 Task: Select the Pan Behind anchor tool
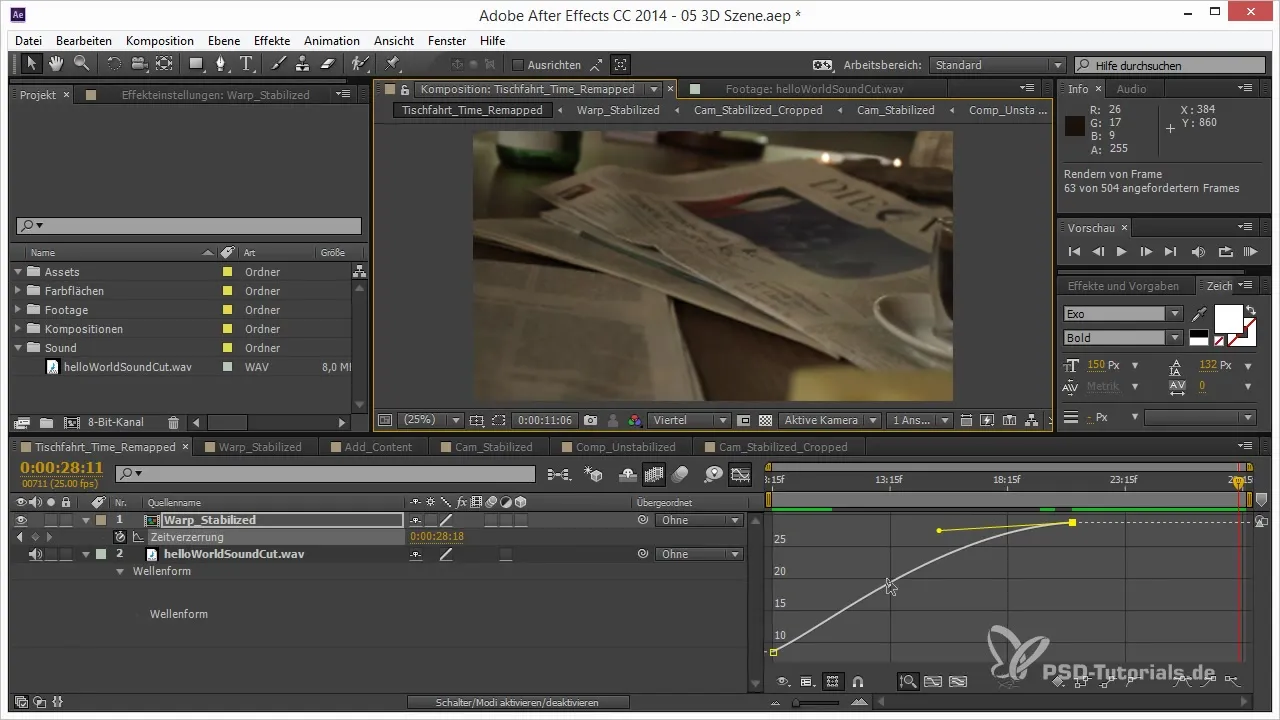[x=164, y=64]
